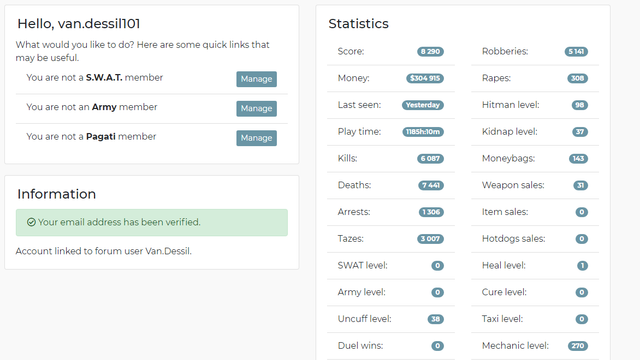Image resolution: width=640 pixels, height=360 pixels.
Task: Select the Mechanic level badge 270
Action: 578,346
